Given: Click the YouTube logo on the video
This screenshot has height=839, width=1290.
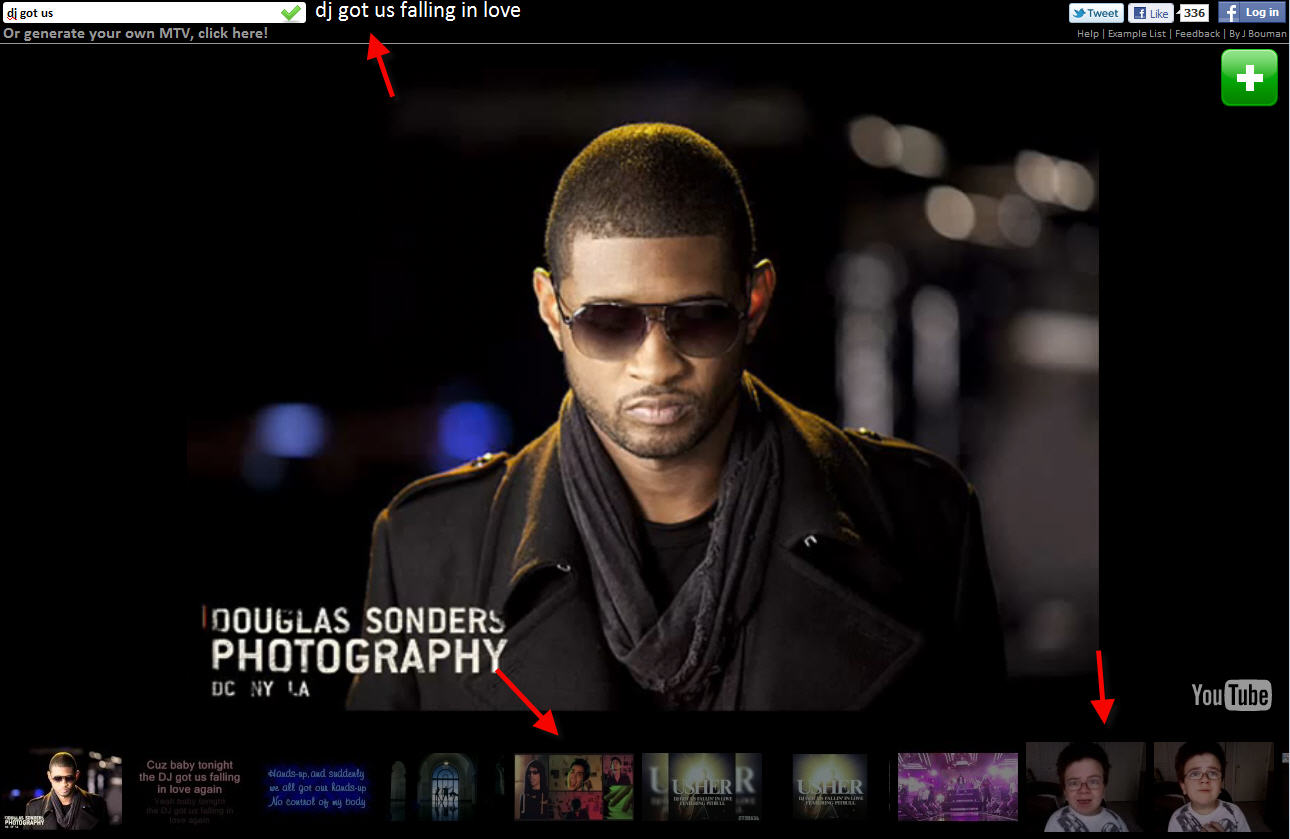Looking at the screenshot, I should coord(1231,695).
